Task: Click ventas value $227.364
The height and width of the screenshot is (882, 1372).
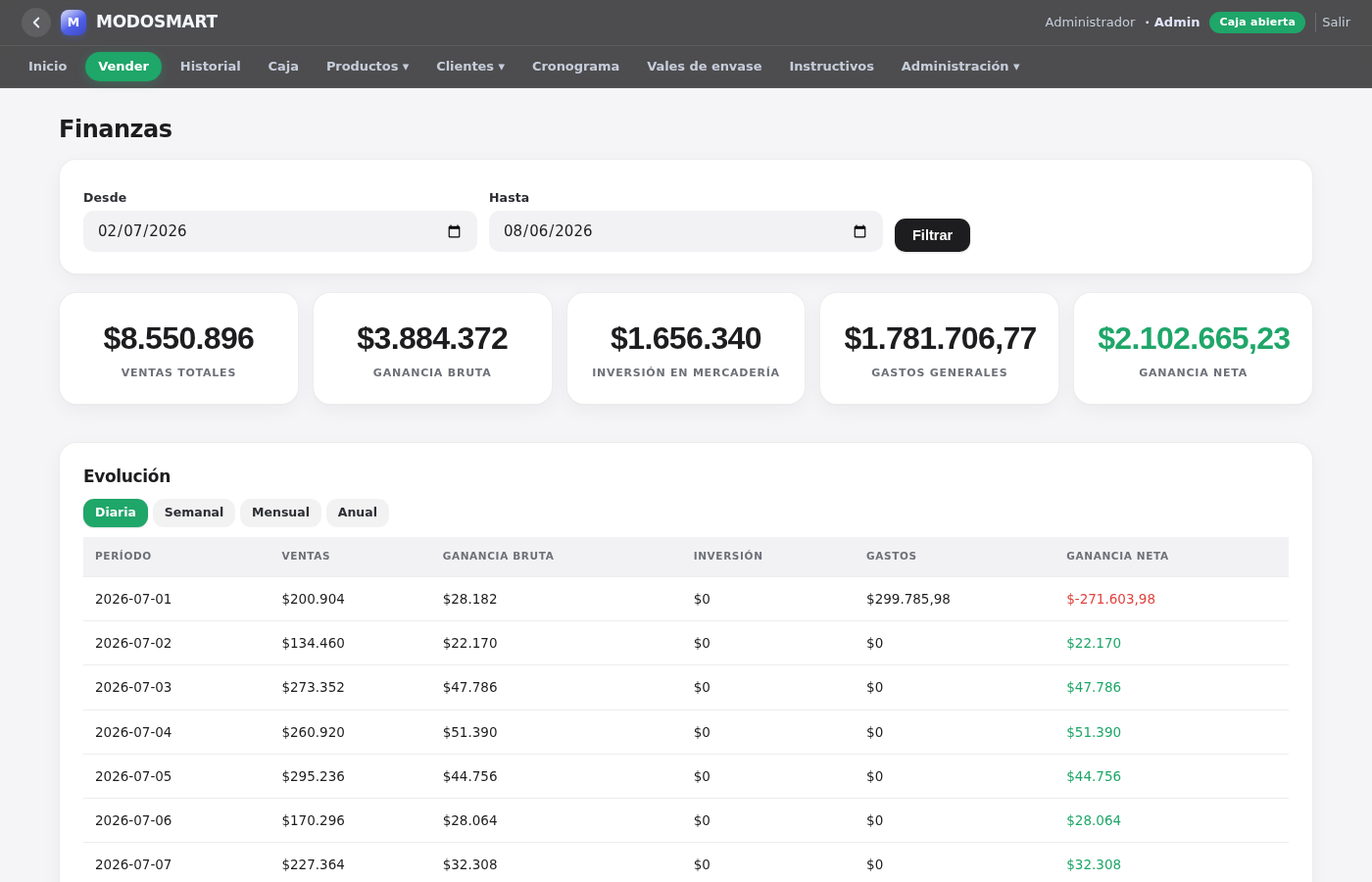Action: (x=313, y=864)
